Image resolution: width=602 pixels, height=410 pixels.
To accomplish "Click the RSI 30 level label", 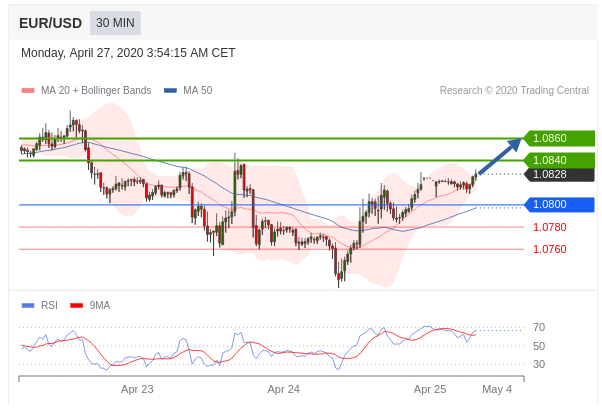I will [x=539, y=364].
